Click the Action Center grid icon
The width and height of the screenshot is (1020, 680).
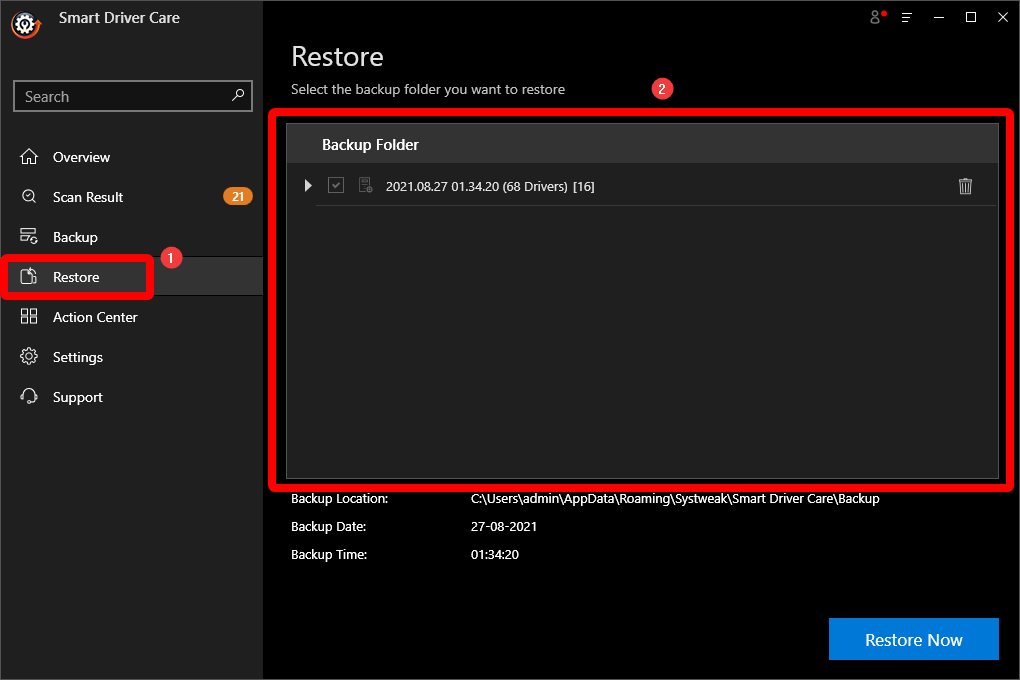(x=29, y=316)
